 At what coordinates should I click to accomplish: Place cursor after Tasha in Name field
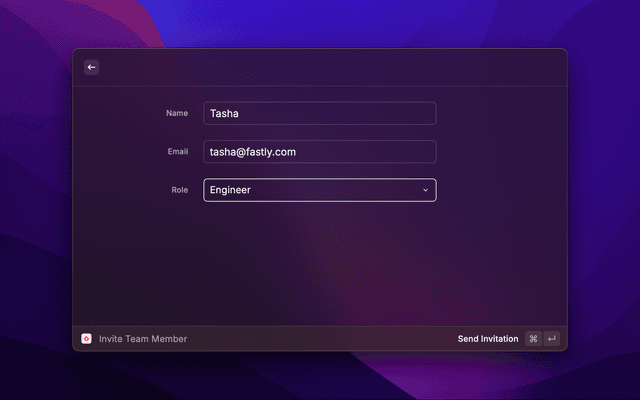[241, 114]
